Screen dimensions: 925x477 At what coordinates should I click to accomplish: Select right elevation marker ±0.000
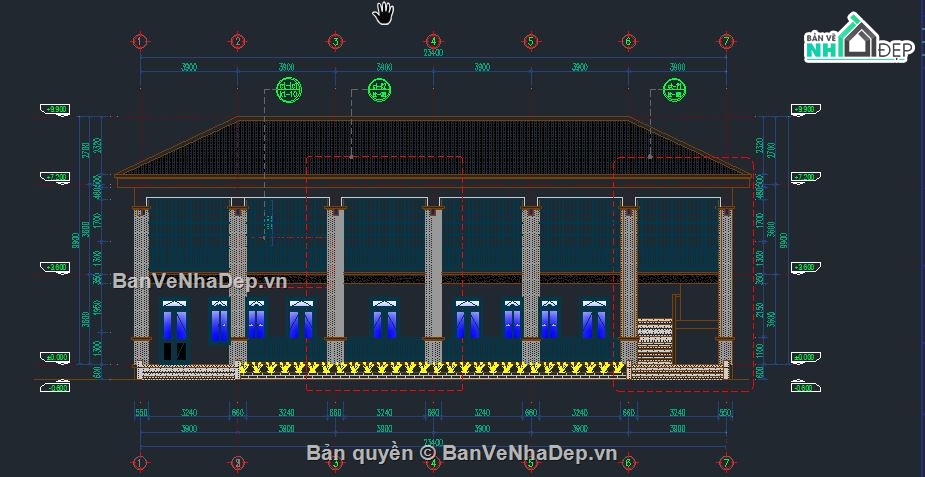[x=806, y=358]
